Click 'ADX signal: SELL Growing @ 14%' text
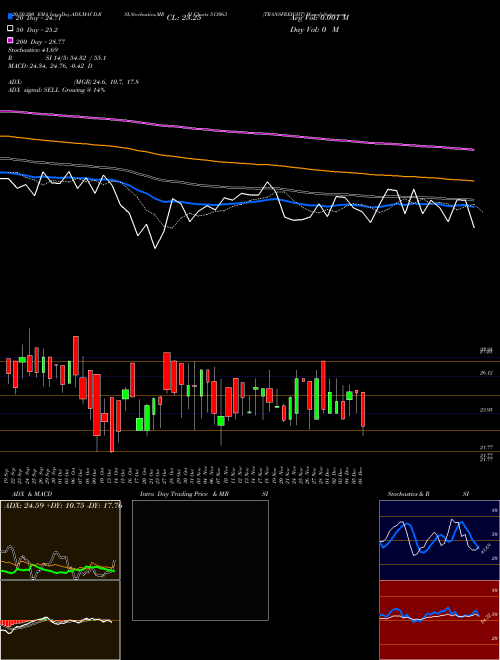500x660 pixels. pos(56,90)
